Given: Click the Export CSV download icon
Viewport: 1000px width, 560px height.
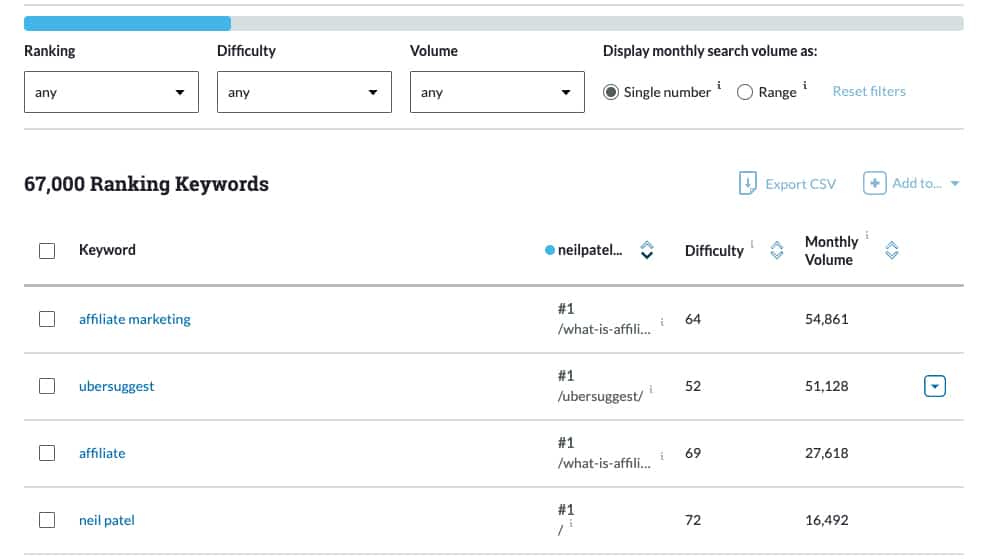Looking at the screenshot, I should point(747,183).
